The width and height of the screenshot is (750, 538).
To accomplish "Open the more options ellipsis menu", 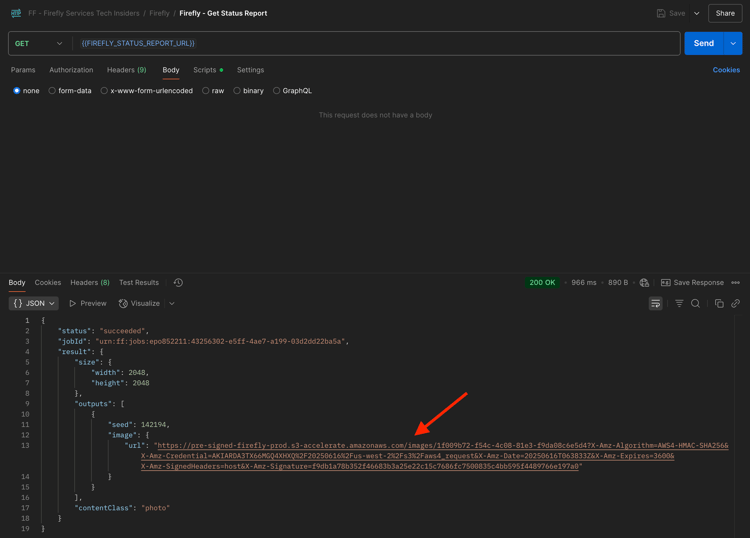I will pos(736,283).
